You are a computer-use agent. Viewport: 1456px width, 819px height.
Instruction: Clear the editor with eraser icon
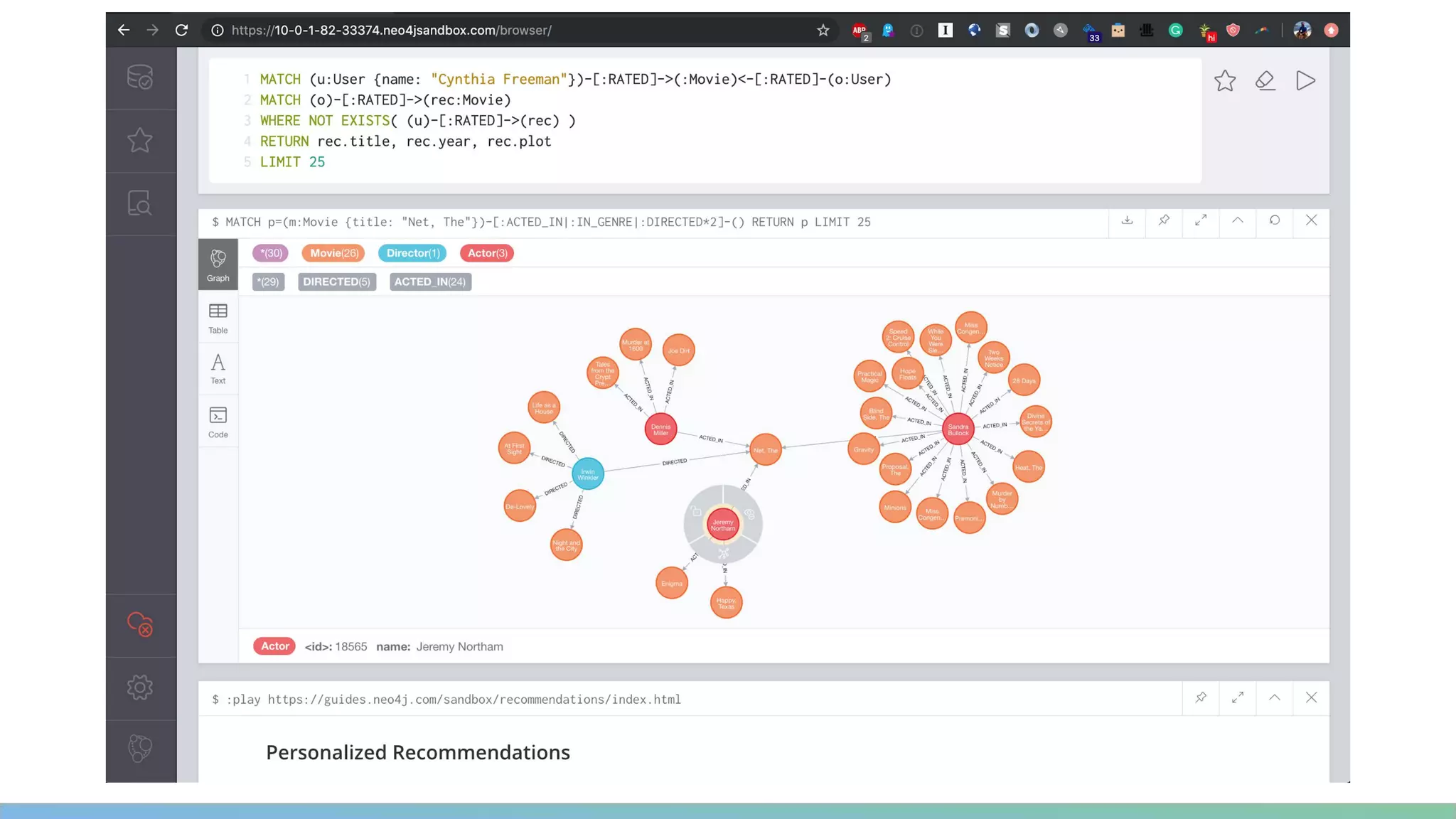(1265, 81)
